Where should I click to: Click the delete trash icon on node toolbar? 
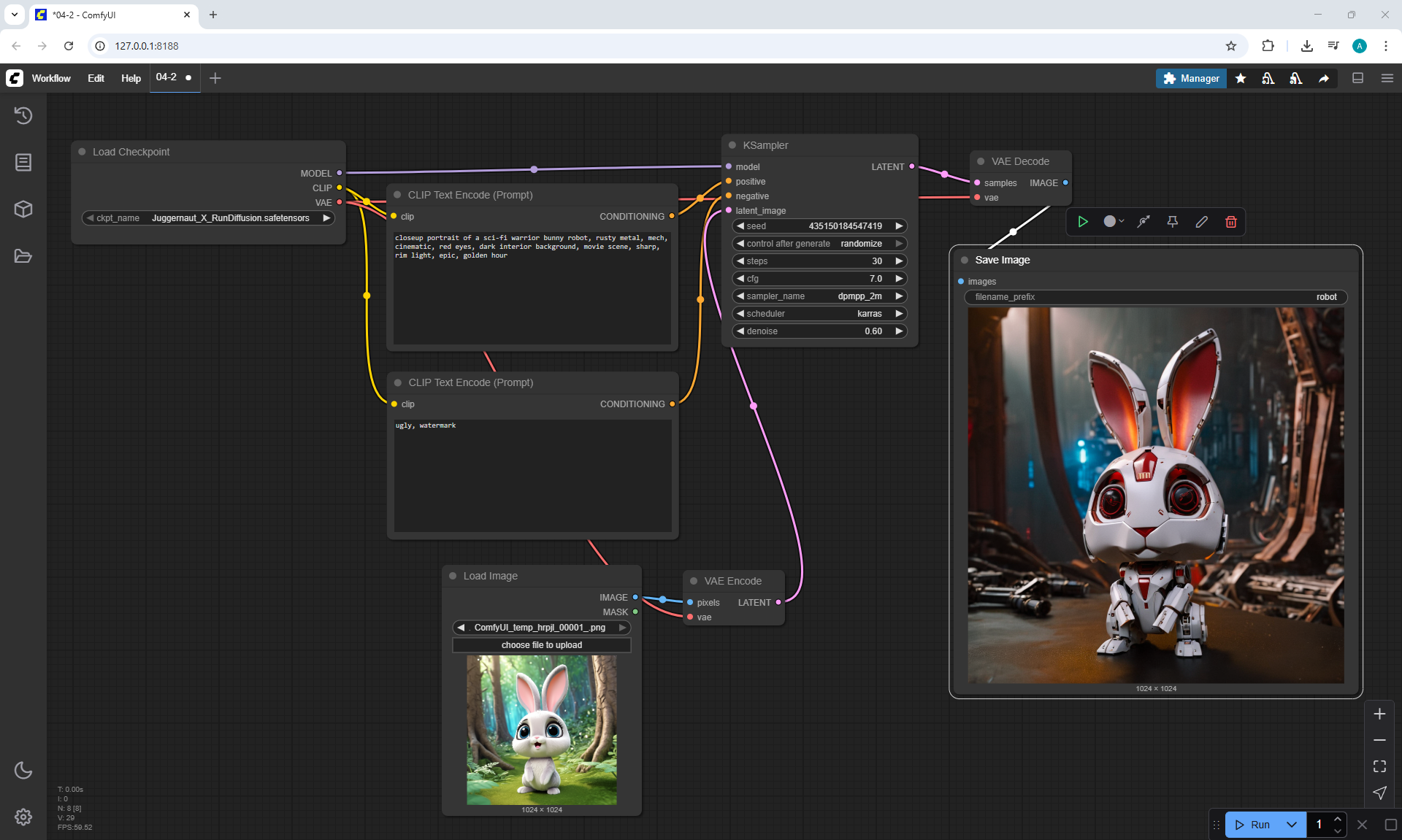(1231, 222)
